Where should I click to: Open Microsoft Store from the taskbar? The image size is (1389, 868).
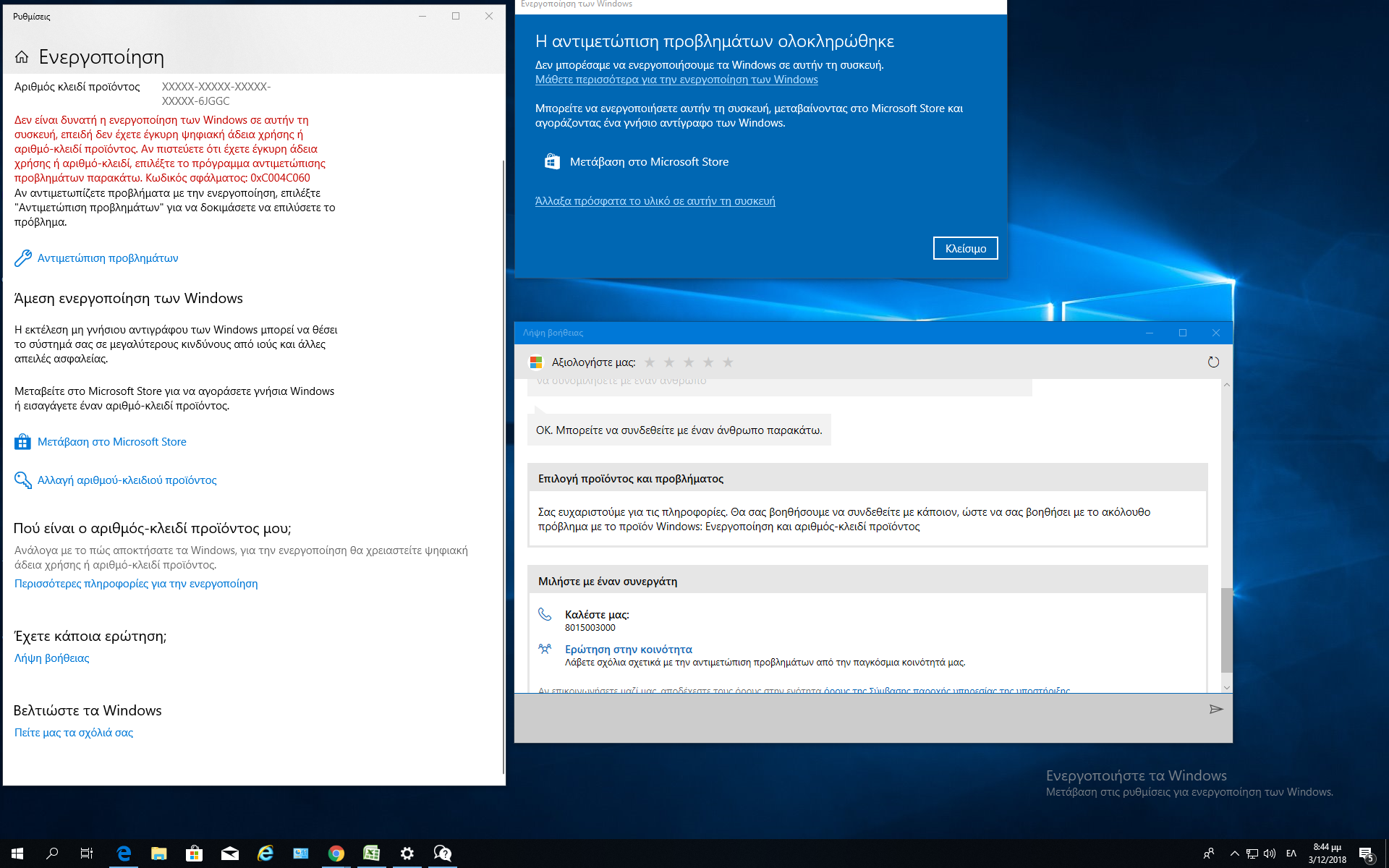click(x=194, y=854)
